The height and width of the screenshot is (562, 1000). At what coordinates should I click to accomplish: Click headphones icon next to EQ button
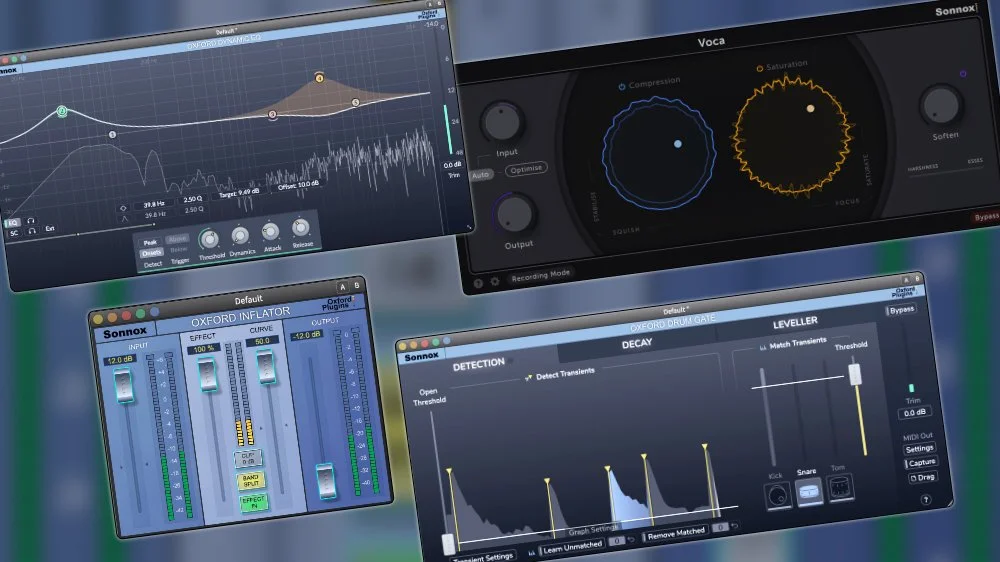point(30,221)
